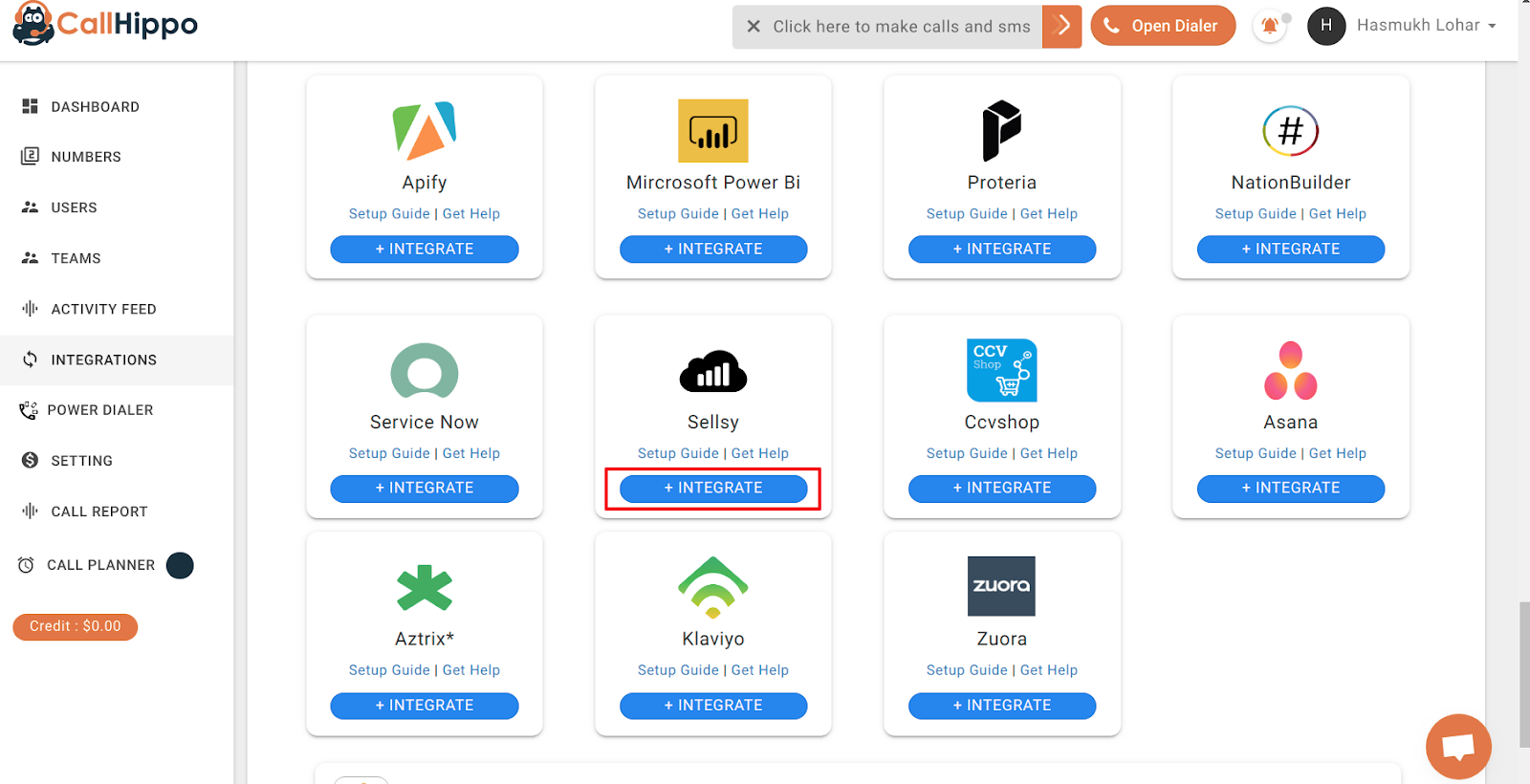Click the Call Report waveform icon

click(30, 511)
